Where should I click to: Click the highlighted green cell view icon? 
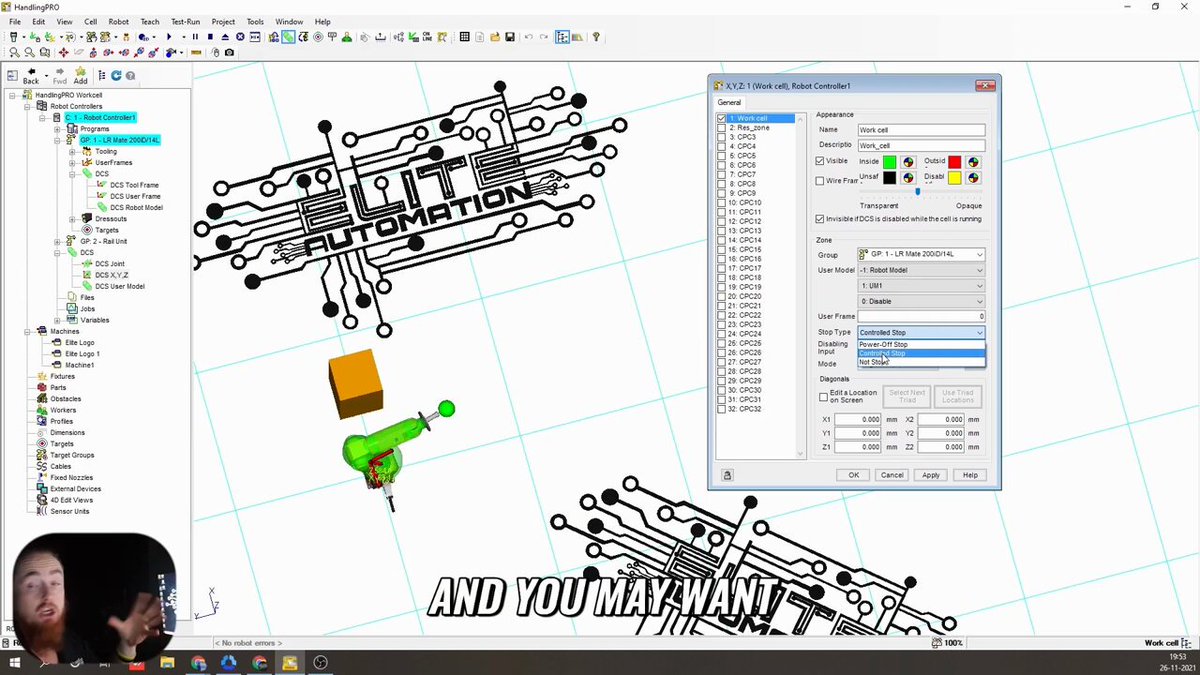tap(287, 37)
